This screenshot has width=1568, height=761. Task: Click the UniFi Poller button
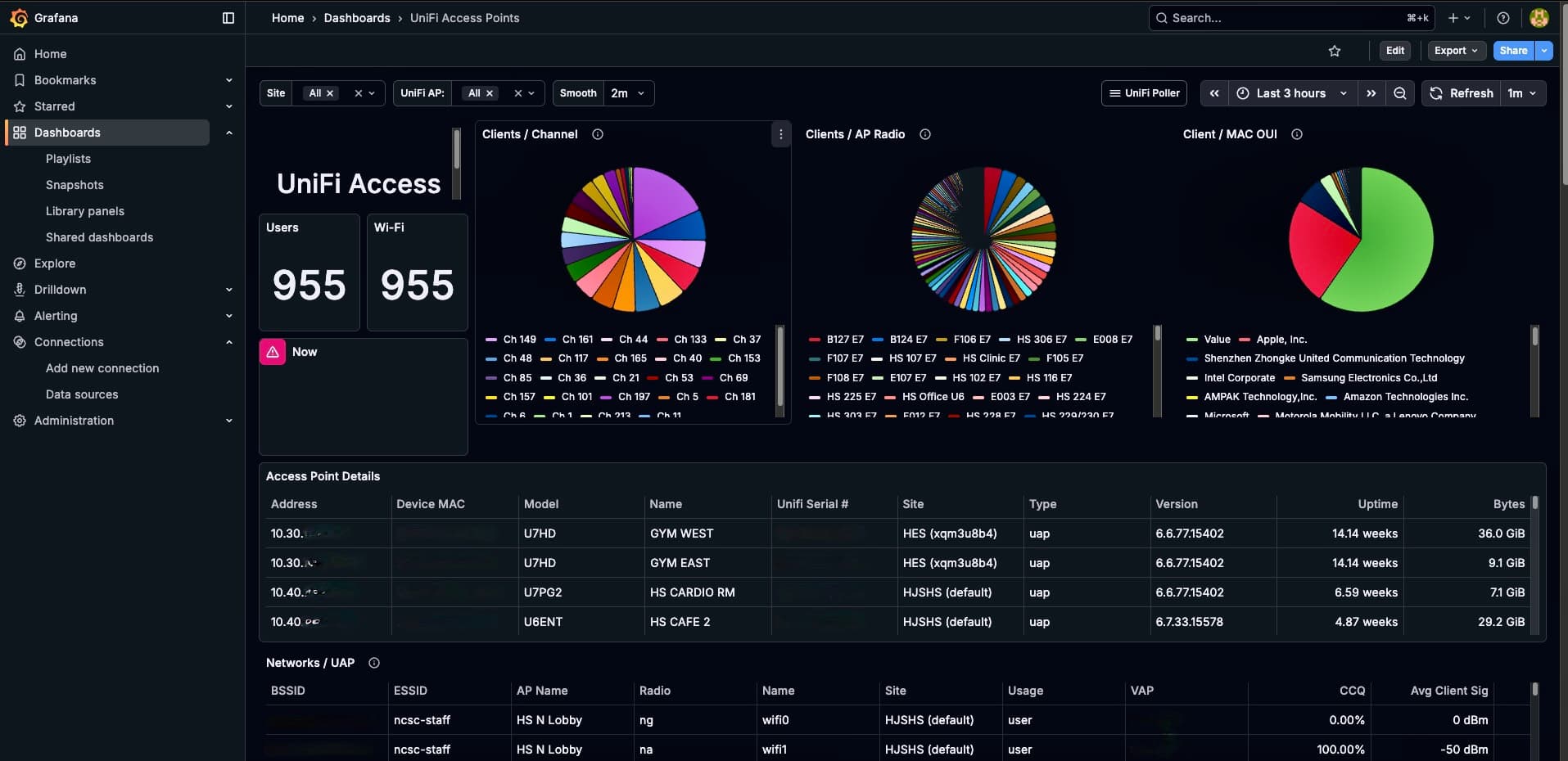[1144, 93]
